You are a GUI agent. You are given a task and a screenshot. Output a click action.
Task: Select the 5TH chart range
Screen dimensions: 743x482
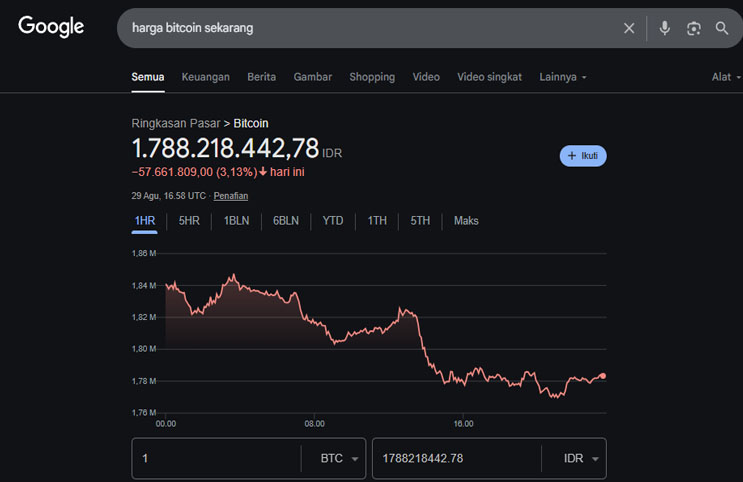[420, 221]
